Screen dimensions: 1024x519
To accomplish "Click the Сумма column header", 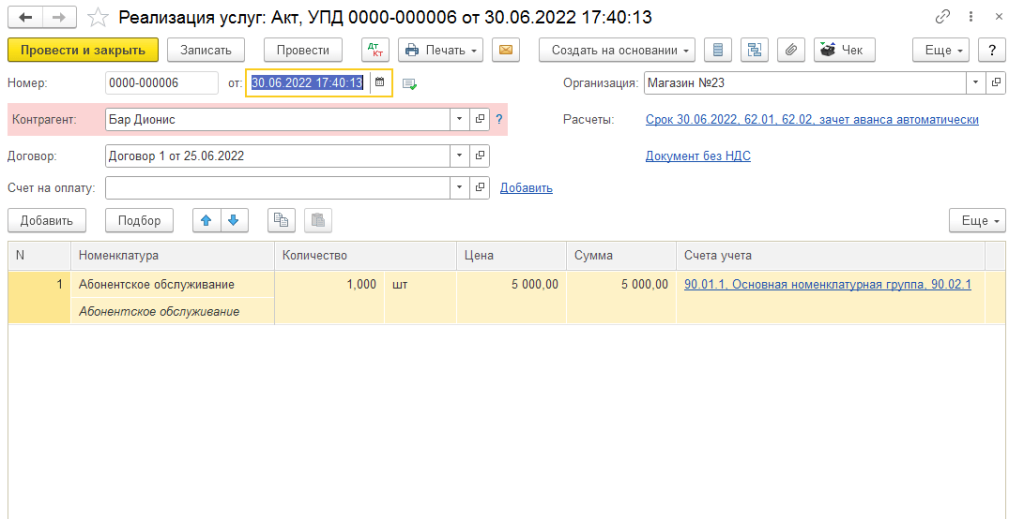I will [621, 256].
